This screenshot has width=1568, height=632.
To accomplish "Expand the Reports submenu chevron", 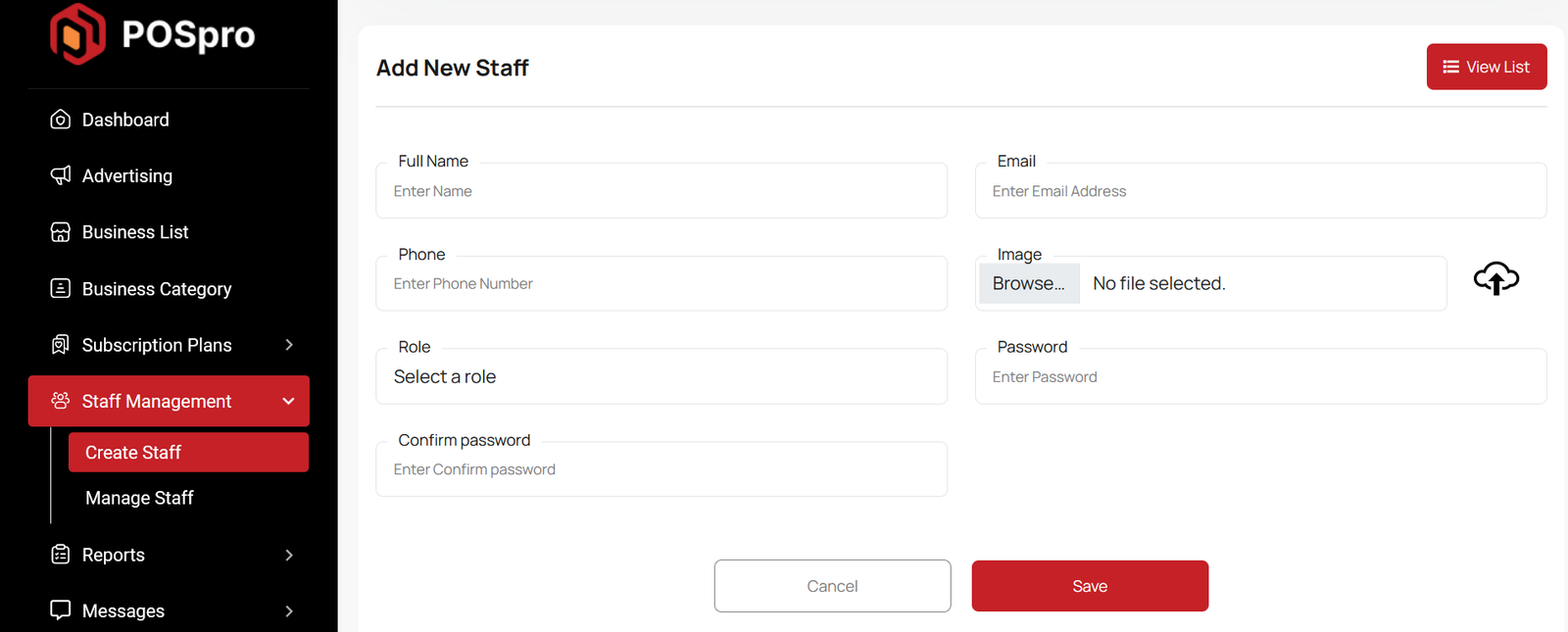I will 289,555.
